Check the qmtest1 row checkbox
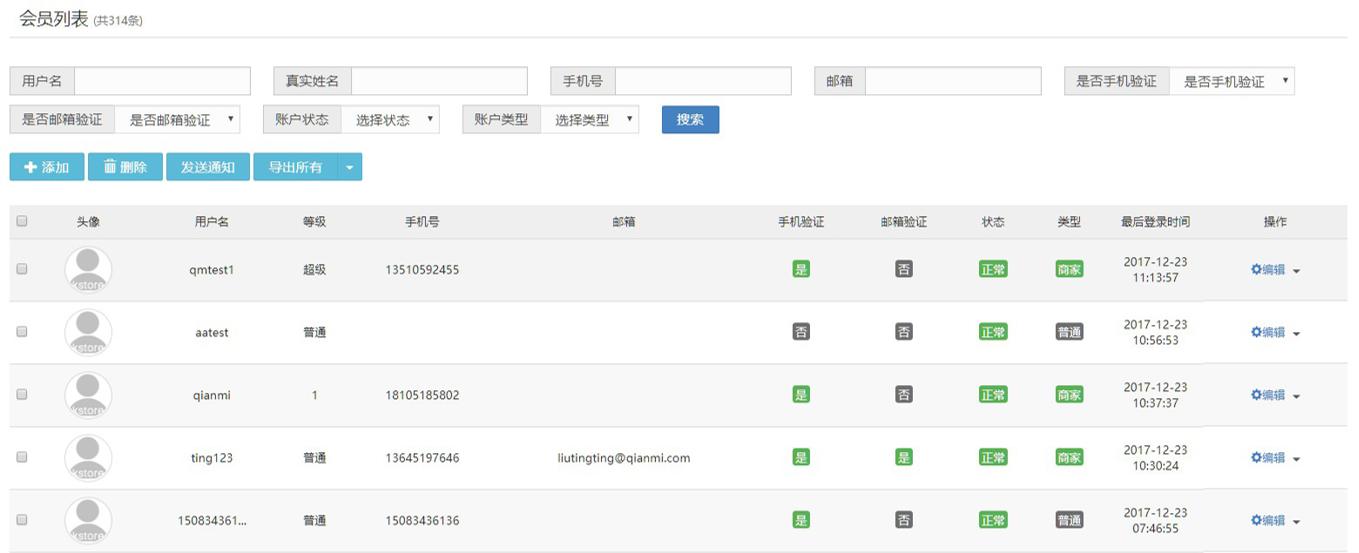This screenshot has width=1359, height=553. coord(22,268)
